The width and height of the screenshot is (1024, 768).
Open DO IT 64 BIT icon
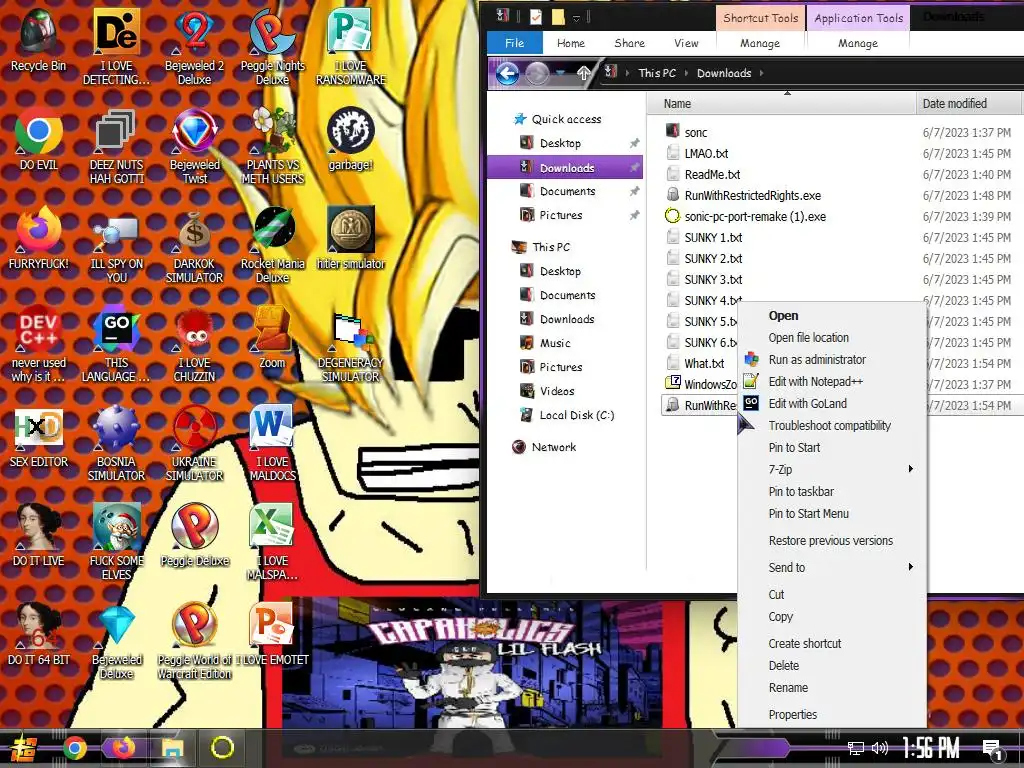[39, 633]
